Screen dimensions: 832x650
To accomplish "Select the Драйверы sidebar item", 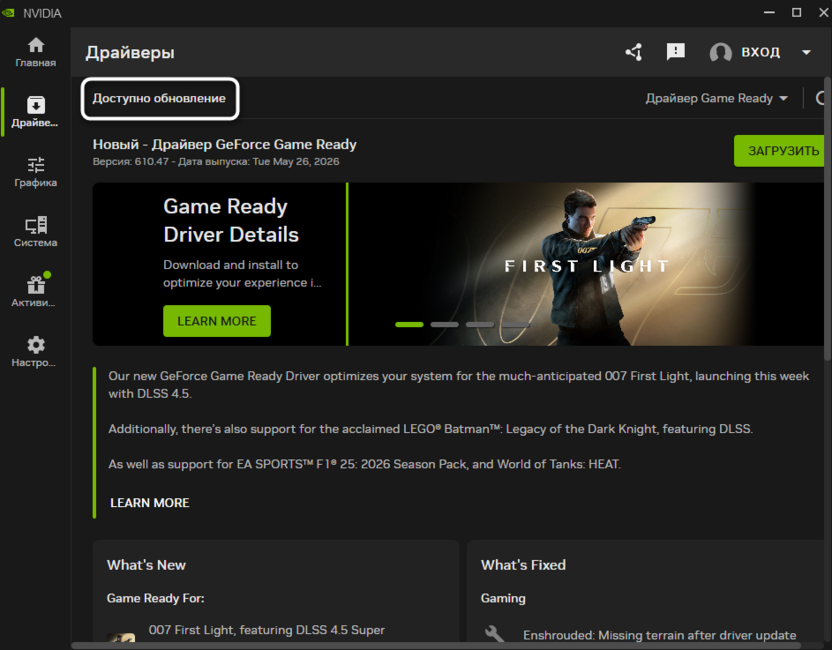I will pos(36,112).
